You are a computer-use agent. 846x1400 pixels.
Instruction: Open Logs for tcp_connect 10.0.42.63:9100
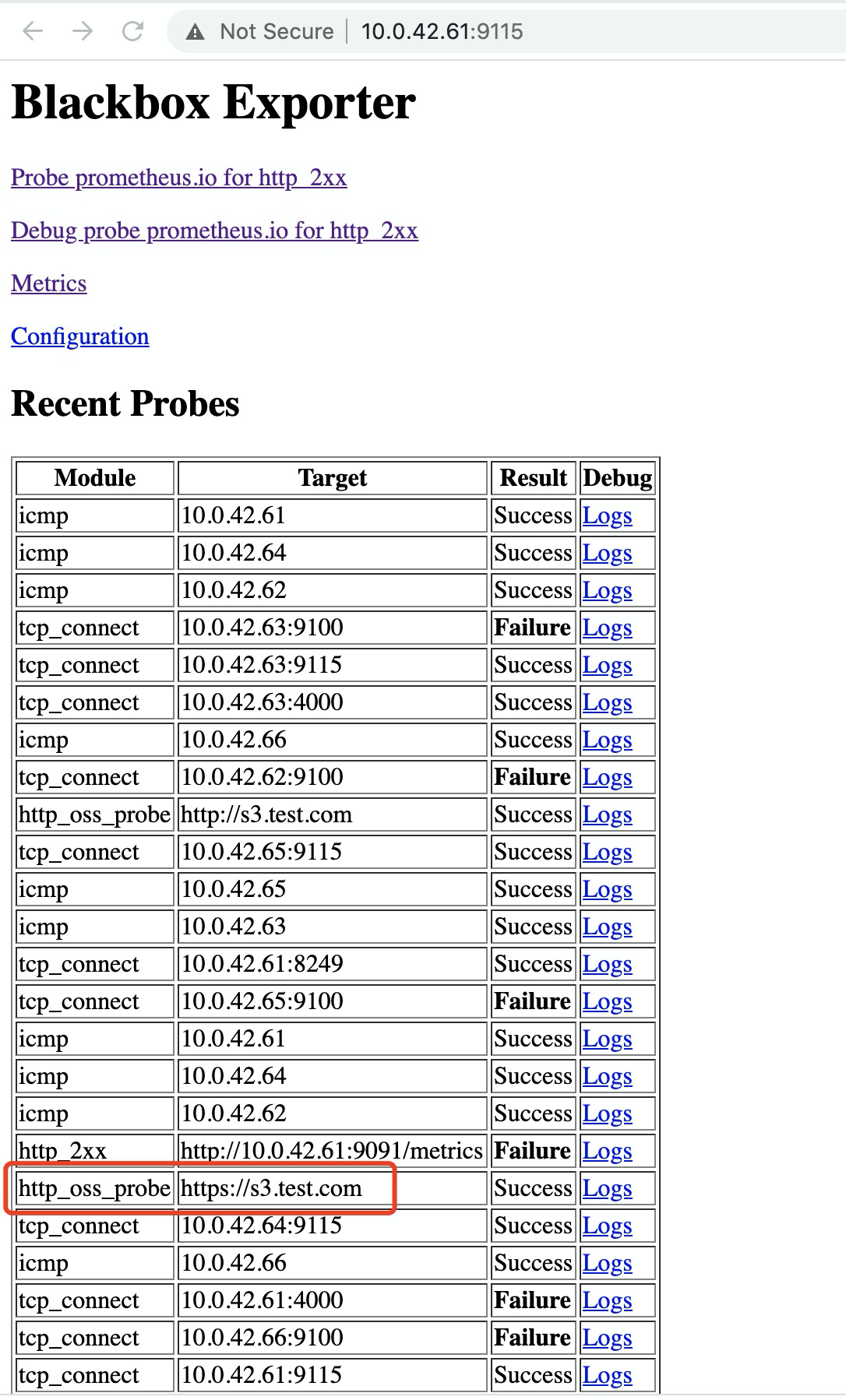click(x=607, y=628)
